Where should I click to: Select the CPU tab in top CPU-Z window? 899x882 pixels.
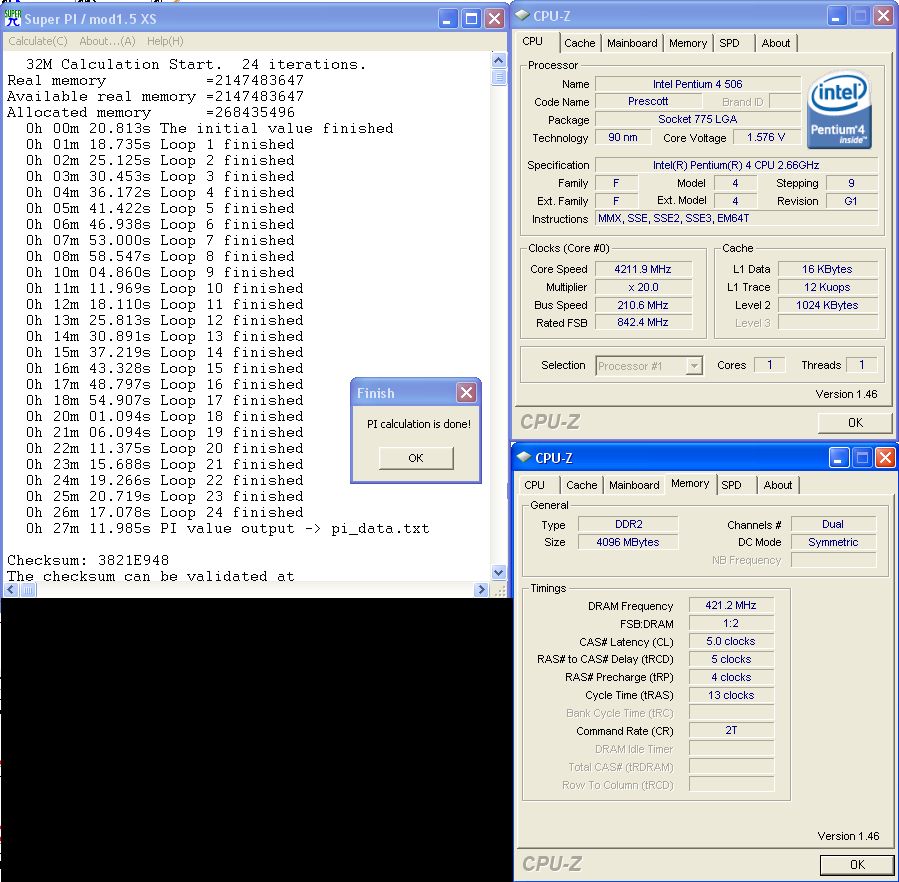[x=533, y=42]
